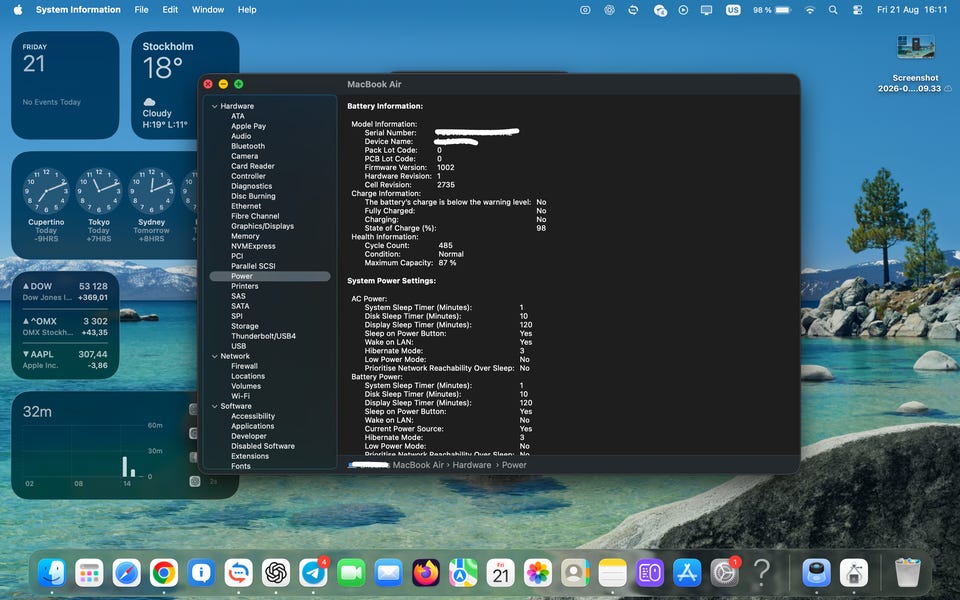This screenshot has width=960, height=600.
Task: Open the File menu
Action: pyautogui.click(x=141, y=10)
